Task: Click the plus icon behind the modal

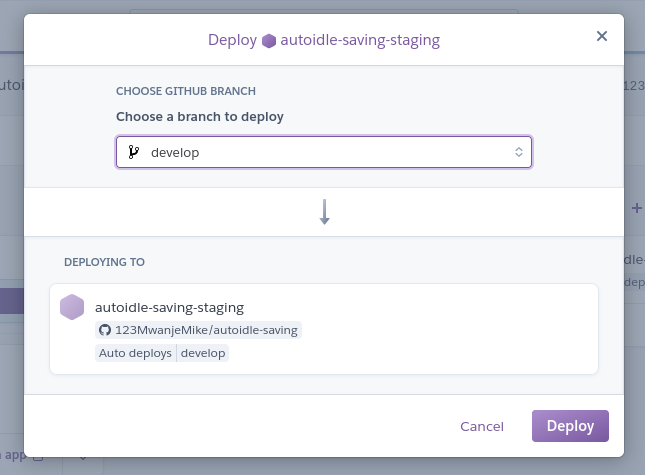Action: point(636,208)
